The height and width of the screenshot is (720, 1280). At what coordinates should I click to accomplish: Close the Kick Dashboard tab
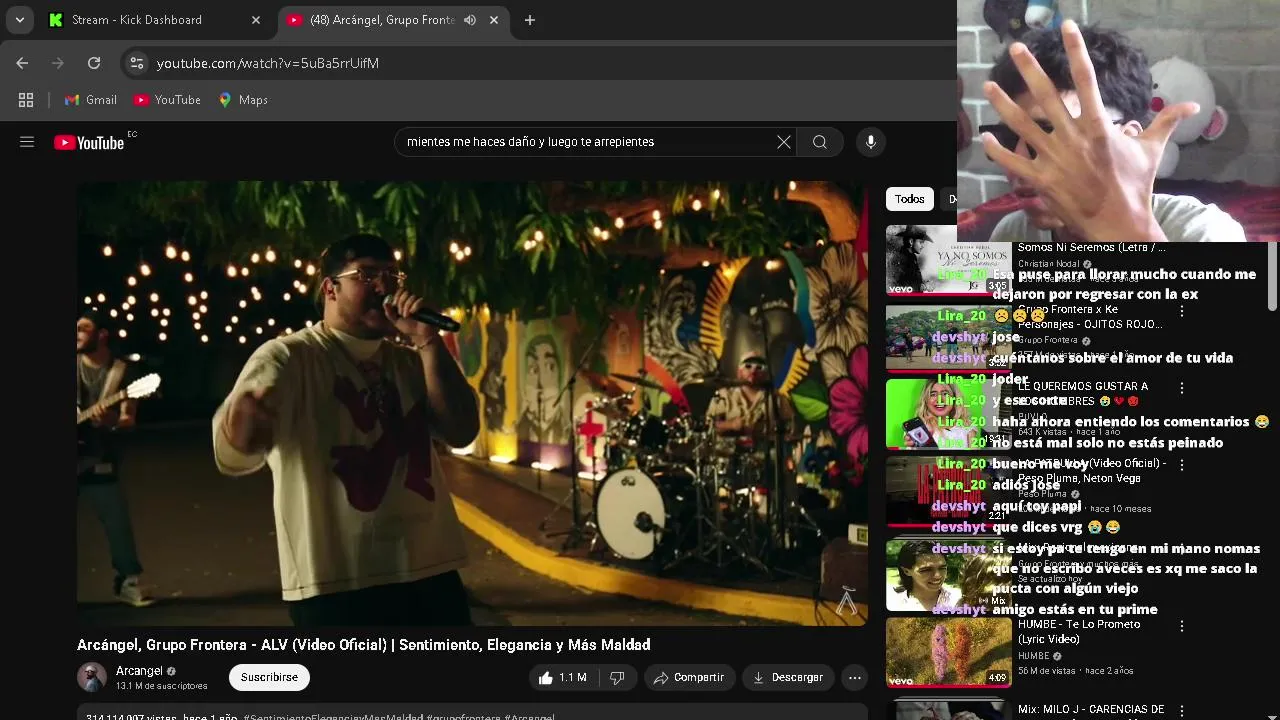tap(255, 20)
